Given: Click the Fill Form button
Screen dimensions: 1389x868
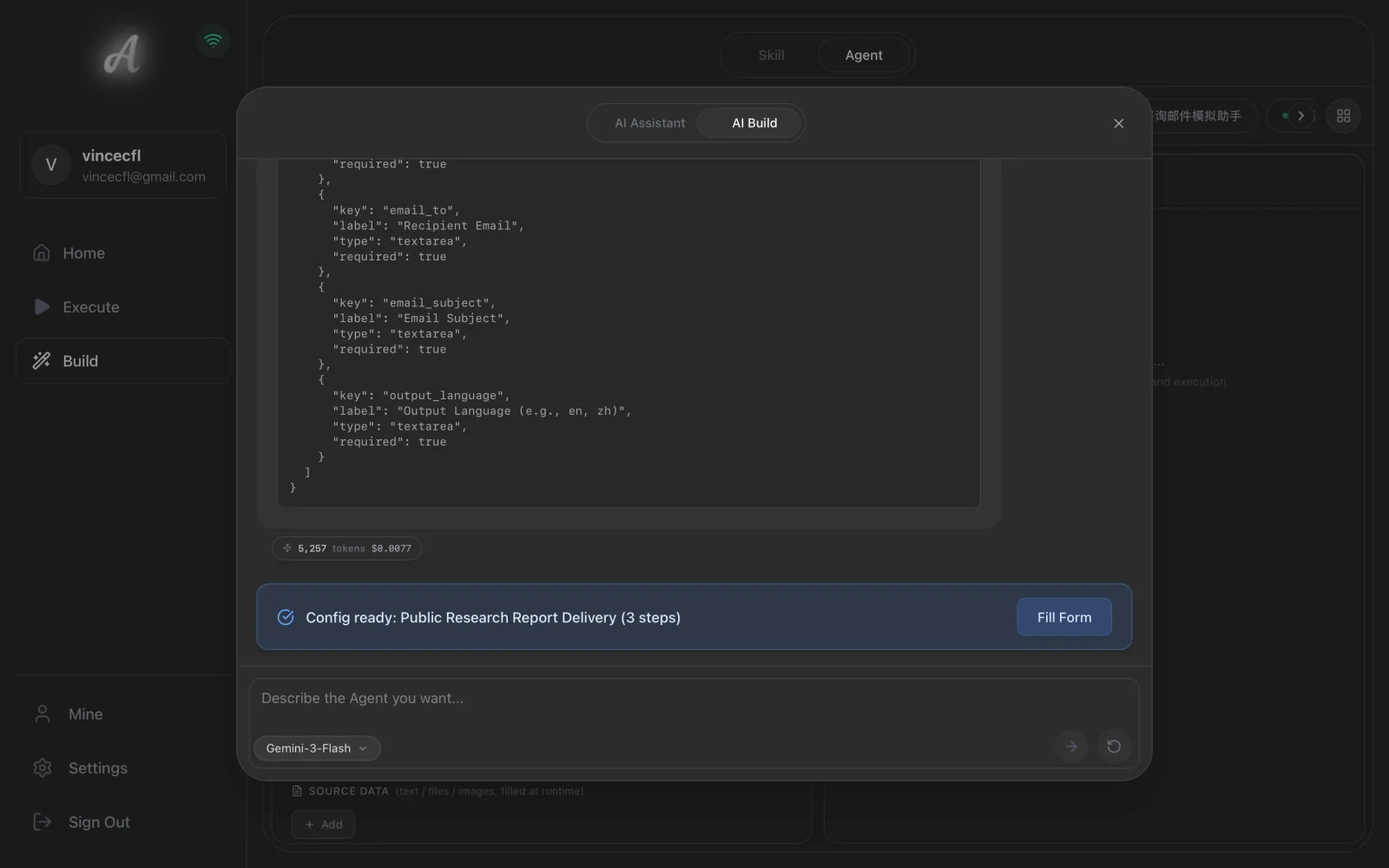Looking at the screenshot, I should pyautogui.click(x=1063, y=617).
